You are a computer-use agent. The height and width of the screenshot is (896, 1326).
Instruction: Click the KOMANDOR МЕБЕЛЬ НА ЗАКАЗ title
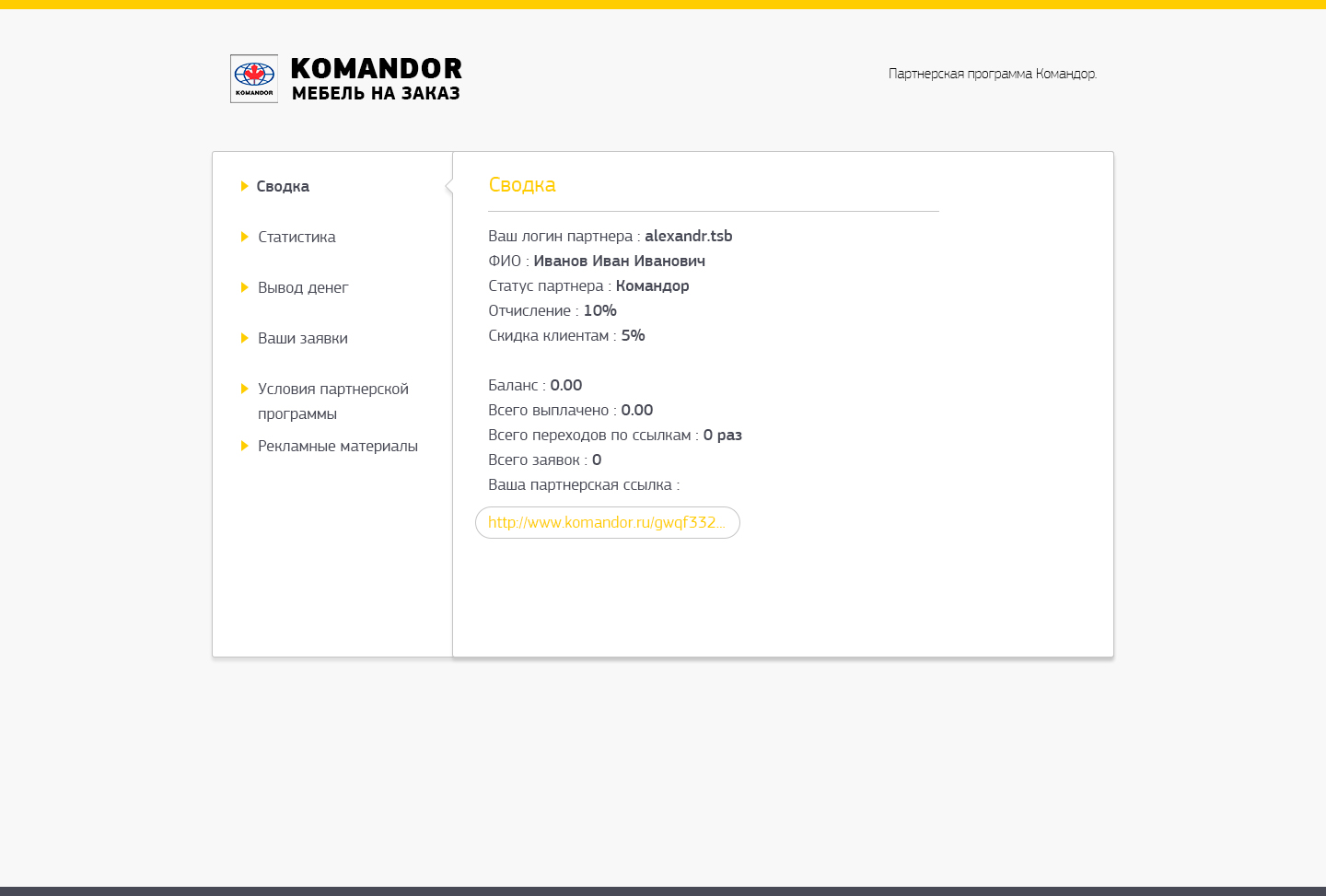(377, 79)
